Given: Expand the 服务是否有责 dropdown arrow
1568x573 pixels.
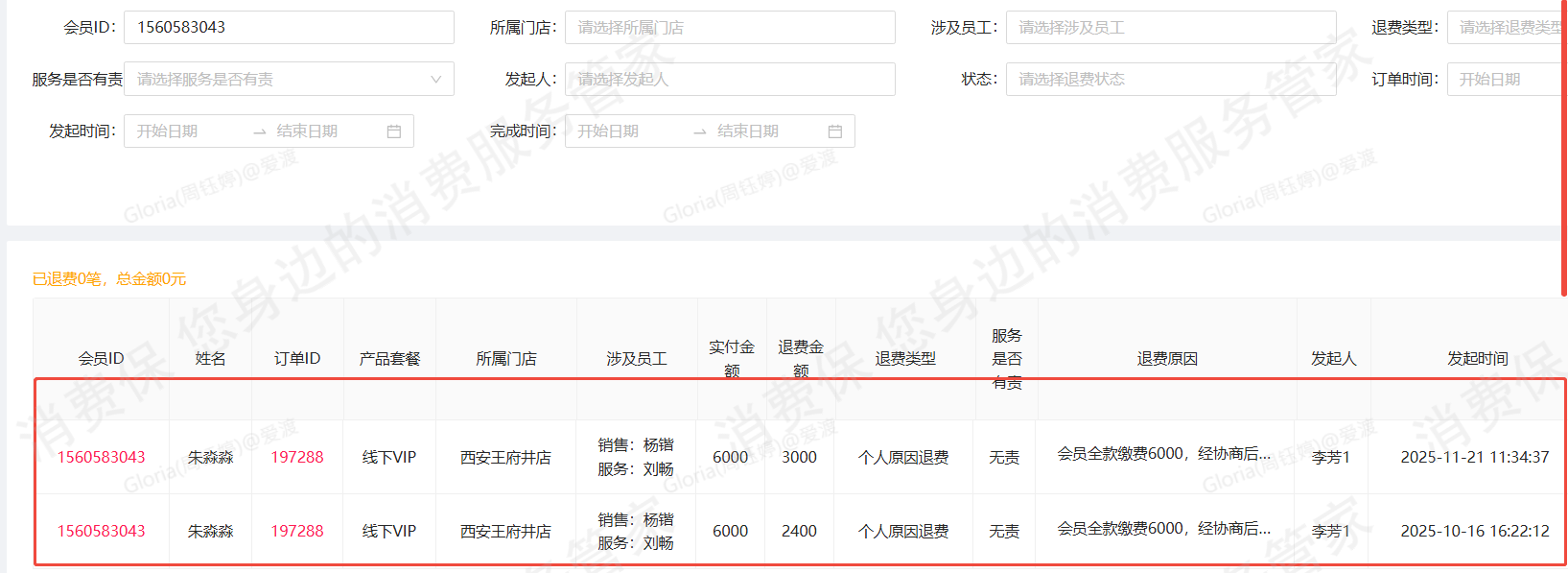Looking at the screenshot, I should pyautogui.click(x=435, y=80).
